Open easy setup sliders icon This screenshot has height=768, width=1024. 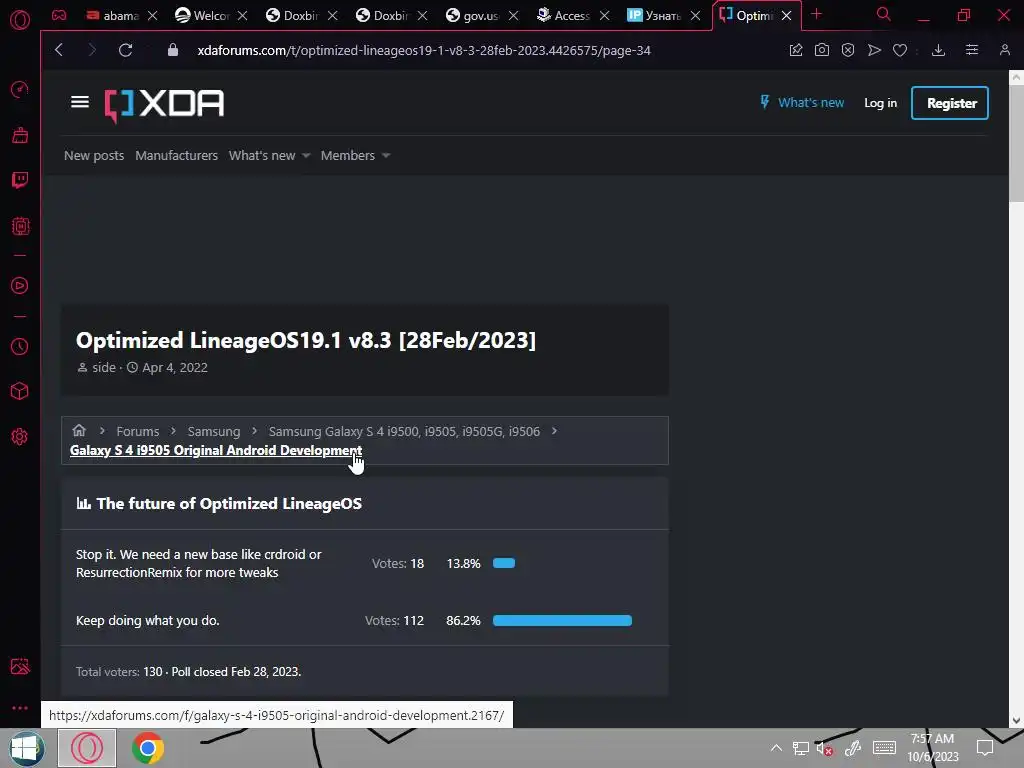coord(972,50)
